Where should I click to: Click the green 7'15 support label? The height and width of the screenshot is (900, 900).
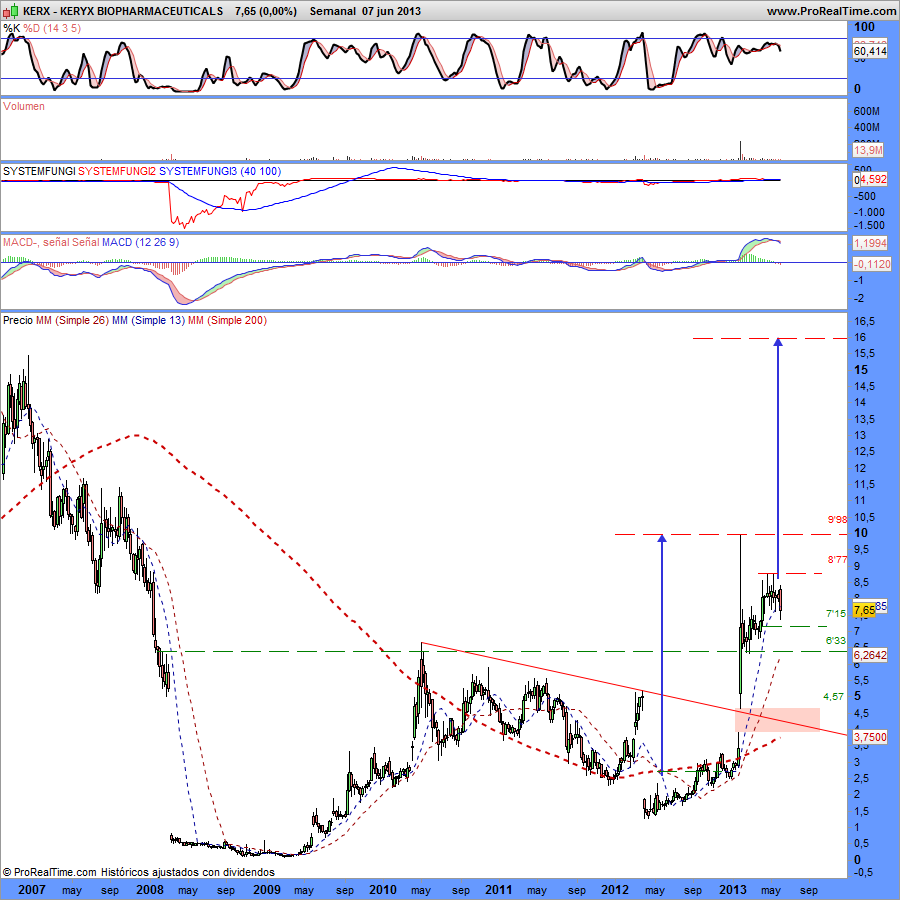tap(836, 614)
